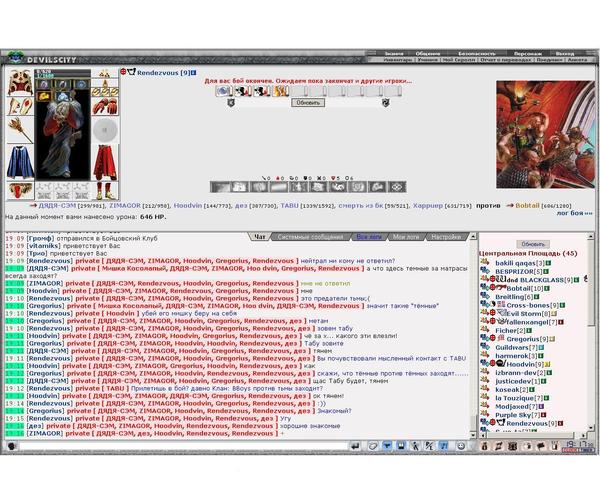
Task: Click Обновить button above the player list
Action: 533,244
